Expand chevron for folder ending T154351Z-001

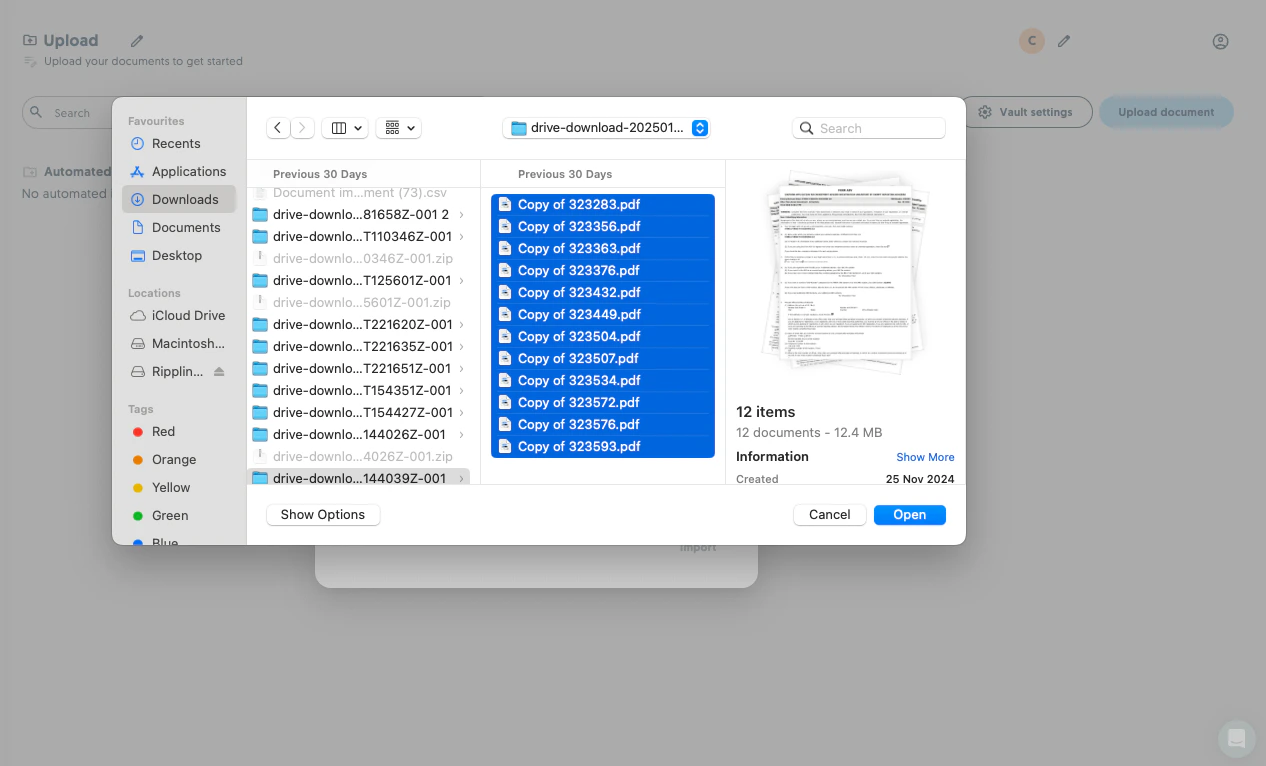point(461,390)
